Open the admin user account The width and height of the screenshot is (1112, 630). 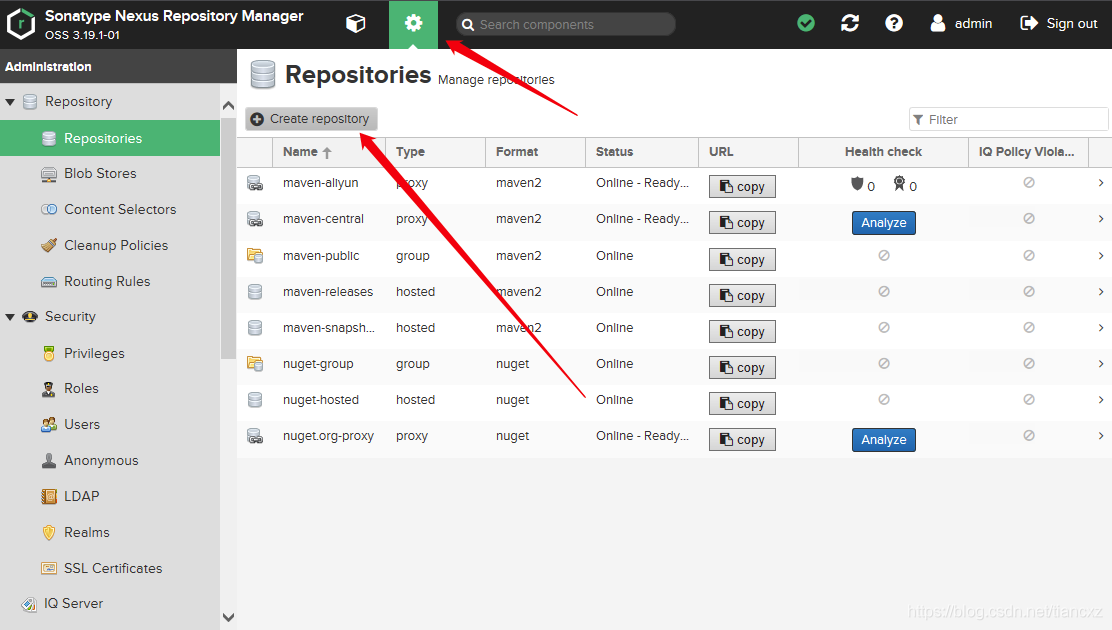pos(961,23)
